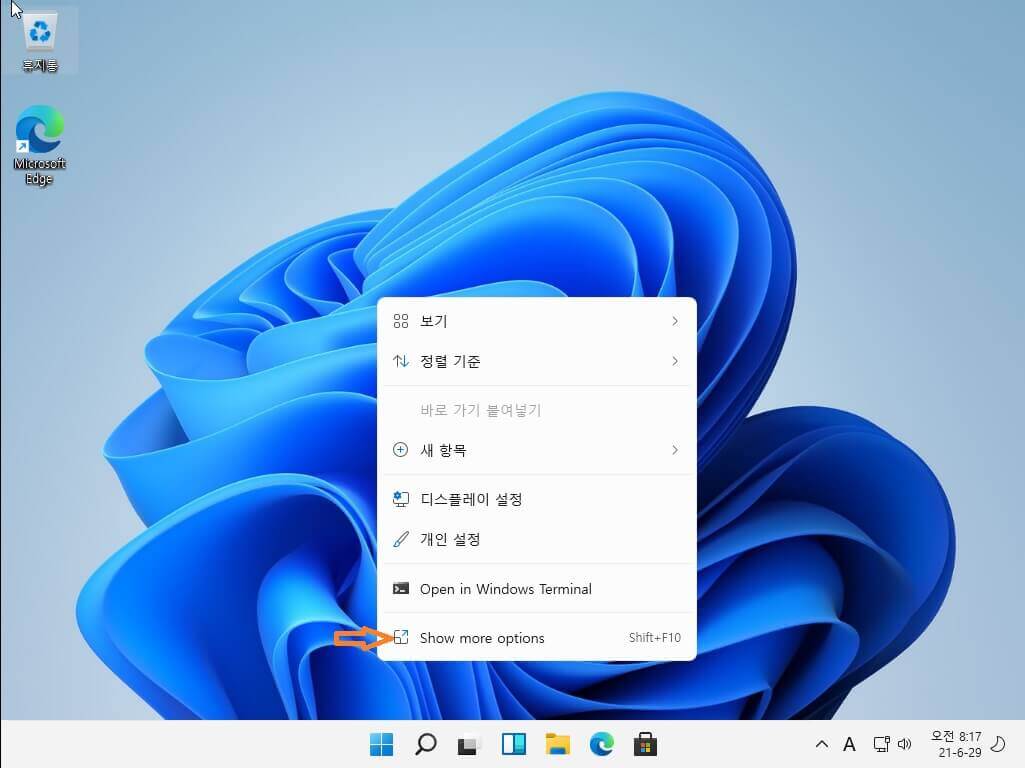Toggle the IME language indicator A
The width and height of the screenshot is (1025, 768).
pyautogui.click(x=849, y=744)
